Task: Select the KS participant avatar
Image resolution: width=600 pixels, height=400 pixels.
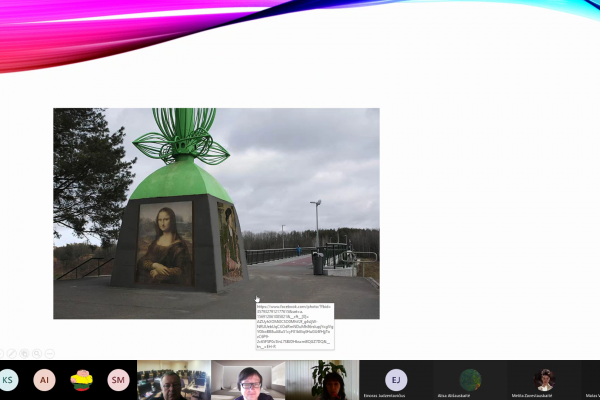Action: point(7,380)
